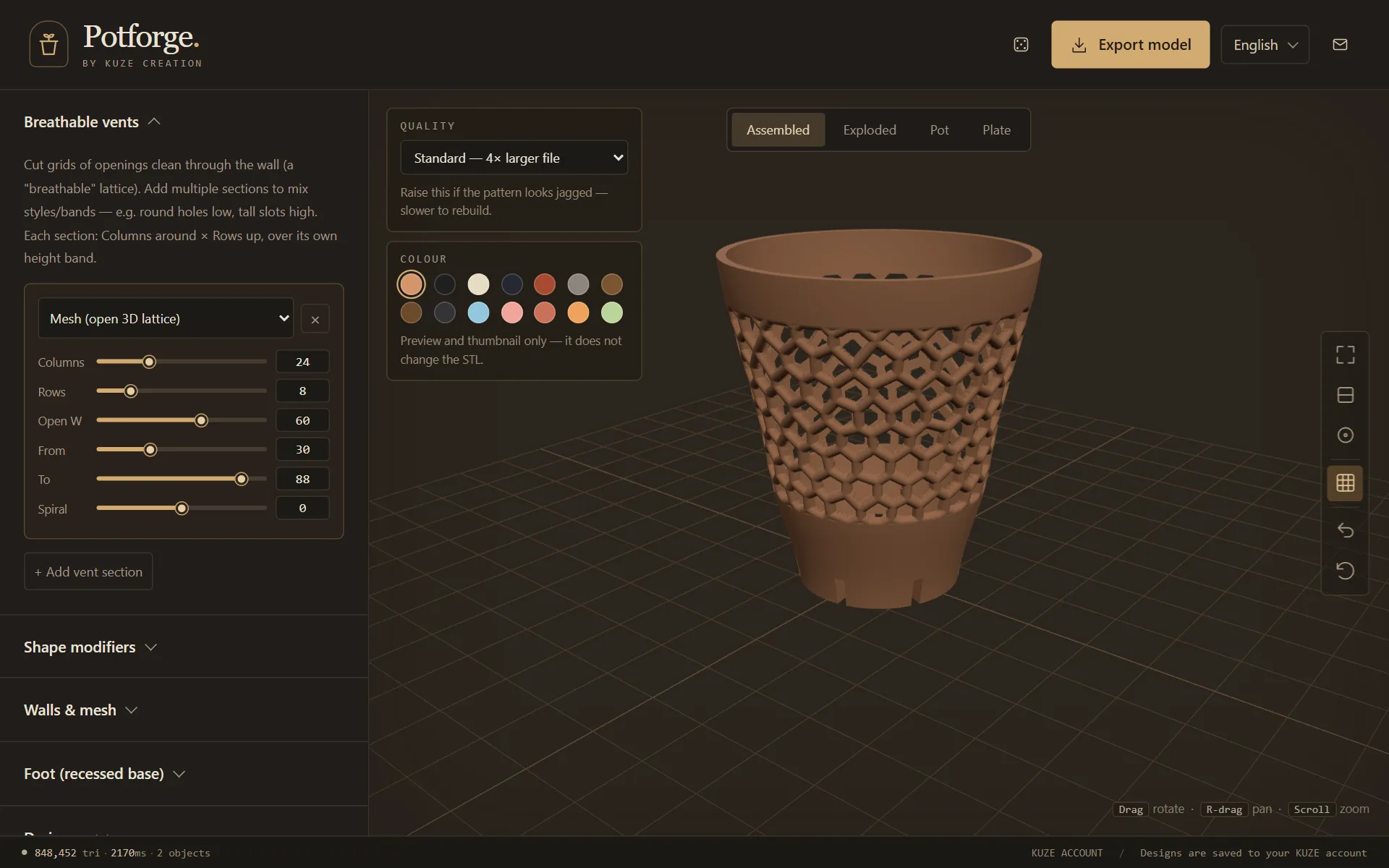Viewport: 1389px width, 868px height.
Task: Open the mail contact icon
Action: tap(1340, 45)
